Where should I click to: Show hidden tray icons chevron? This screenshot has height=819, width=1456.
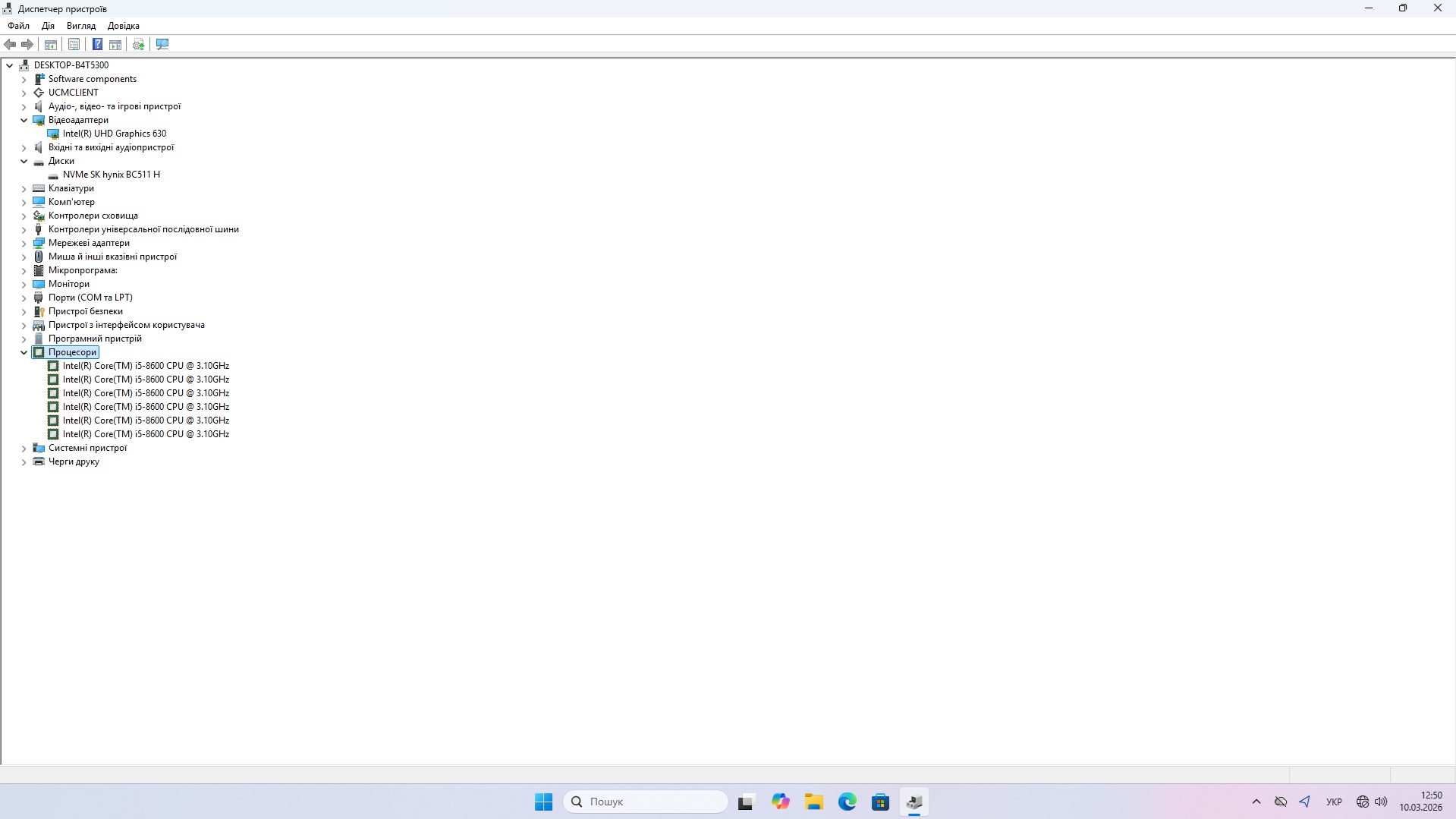(1256, 802)
